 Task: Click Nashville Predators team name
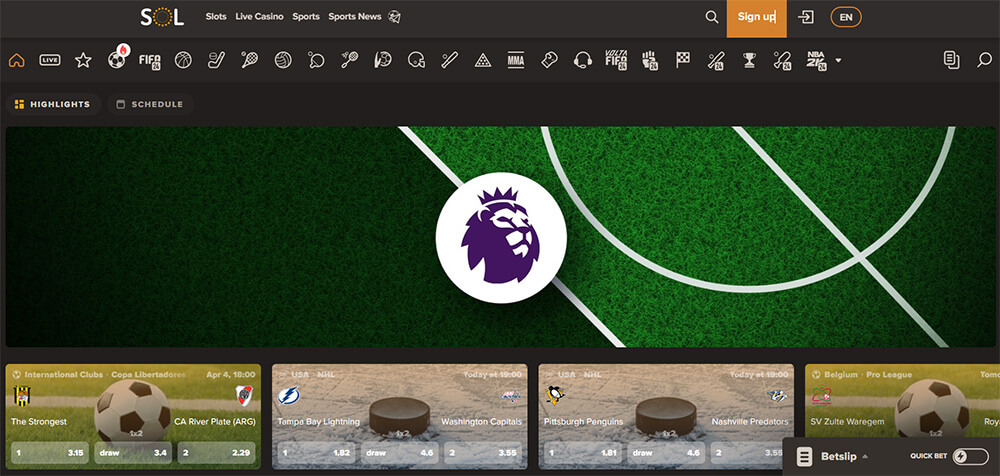[x=748, y=422]
